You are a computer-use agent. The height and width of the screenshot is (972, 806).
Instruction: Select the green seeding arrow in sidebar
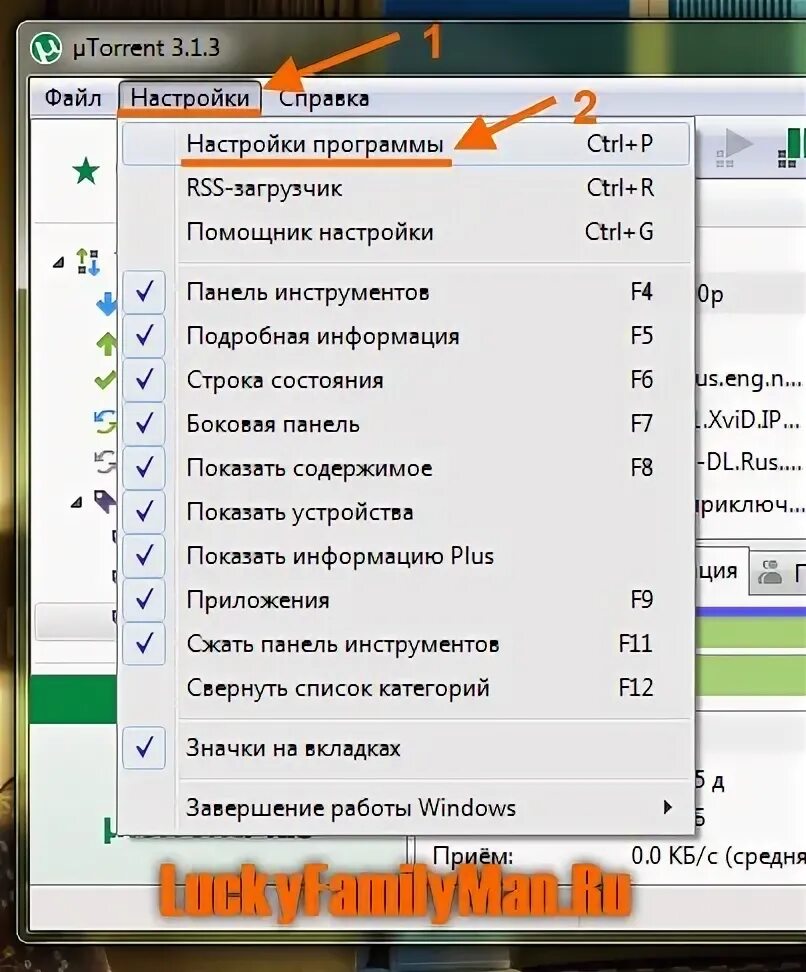click(x=107, y=343)
